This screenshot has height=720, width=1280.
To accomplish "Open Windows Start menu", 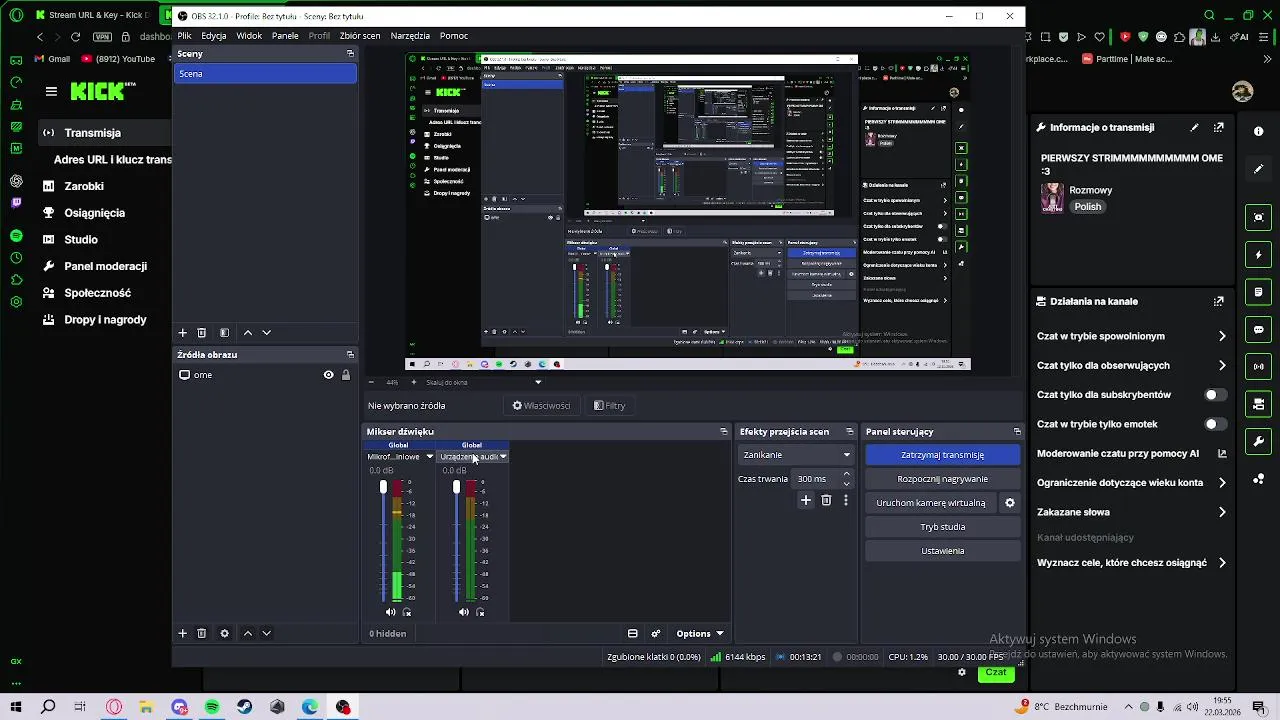I will coord(16,707).
